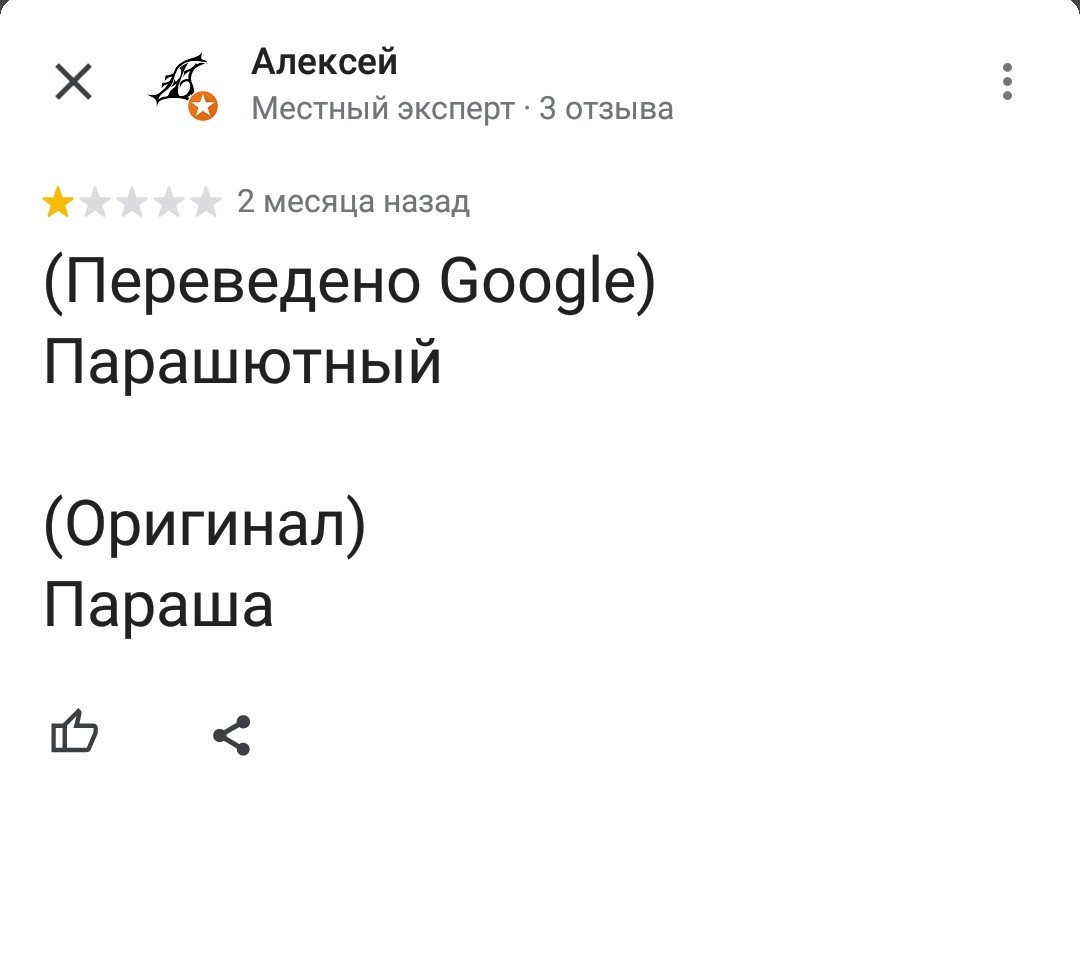1080x973 pixels.
Task: Click the fourth gray rating star
Action: point(169,202)
